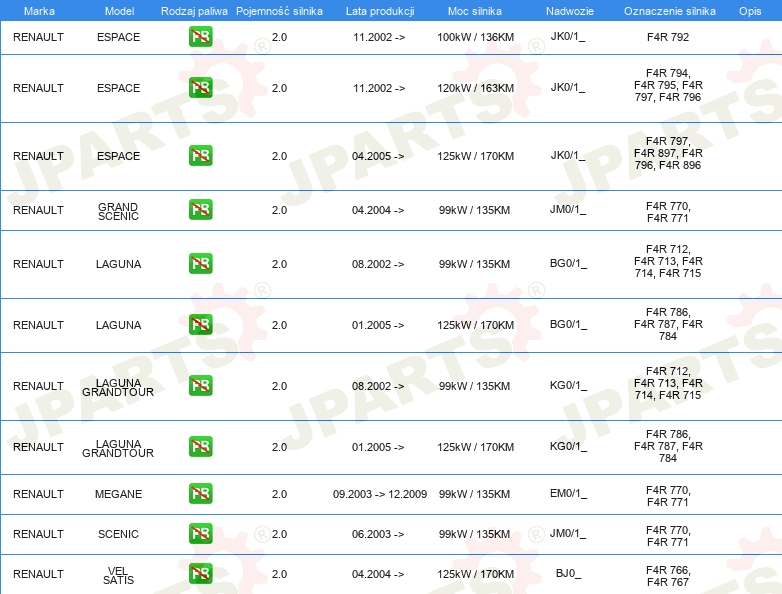This screenshot has width=782, height=594.
Task: Click fuel icon in Laguna Grandtour 08.2002 row
Action: (200, 386)
